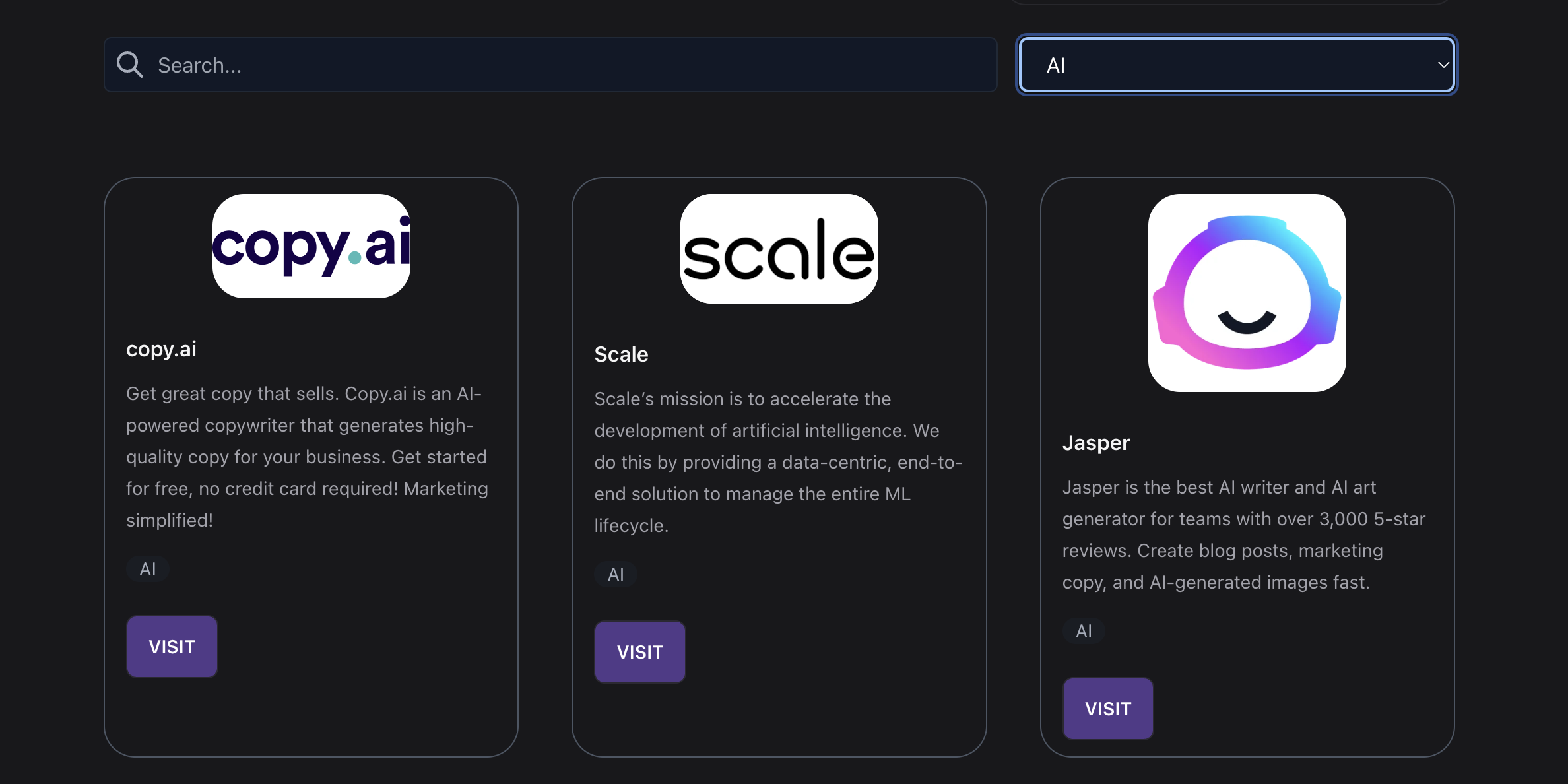Click the Jasper card title

pyautogui.click(x=1096, y=443)
